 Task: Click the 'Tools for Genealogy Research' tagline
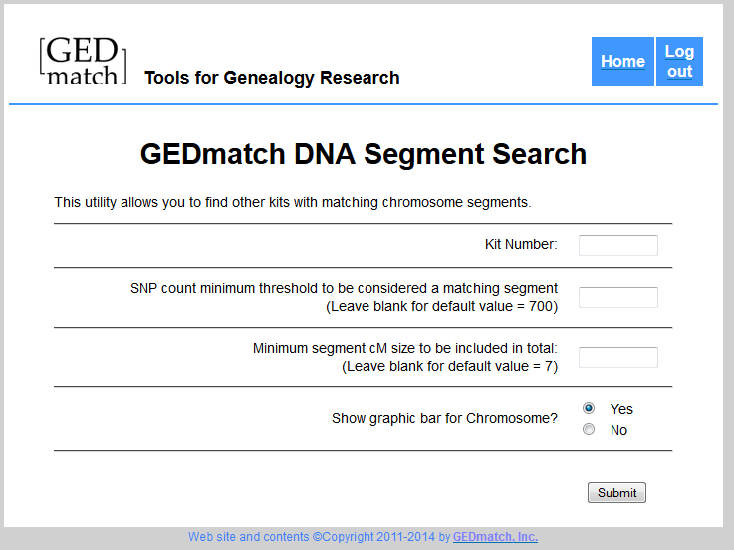point(272,78)
